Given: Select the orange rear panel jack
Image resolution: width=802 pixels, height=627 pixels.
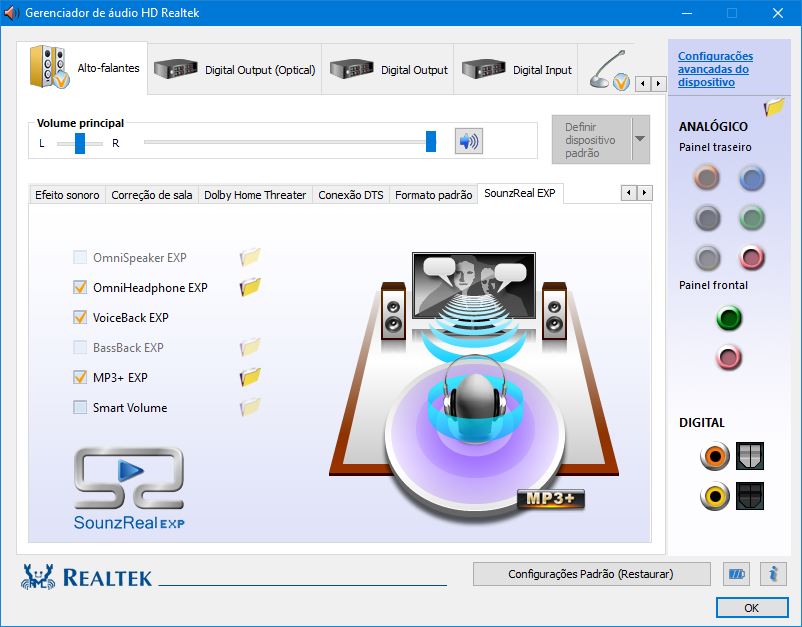Looking at the screenshot, I should [x=706, y=177].
